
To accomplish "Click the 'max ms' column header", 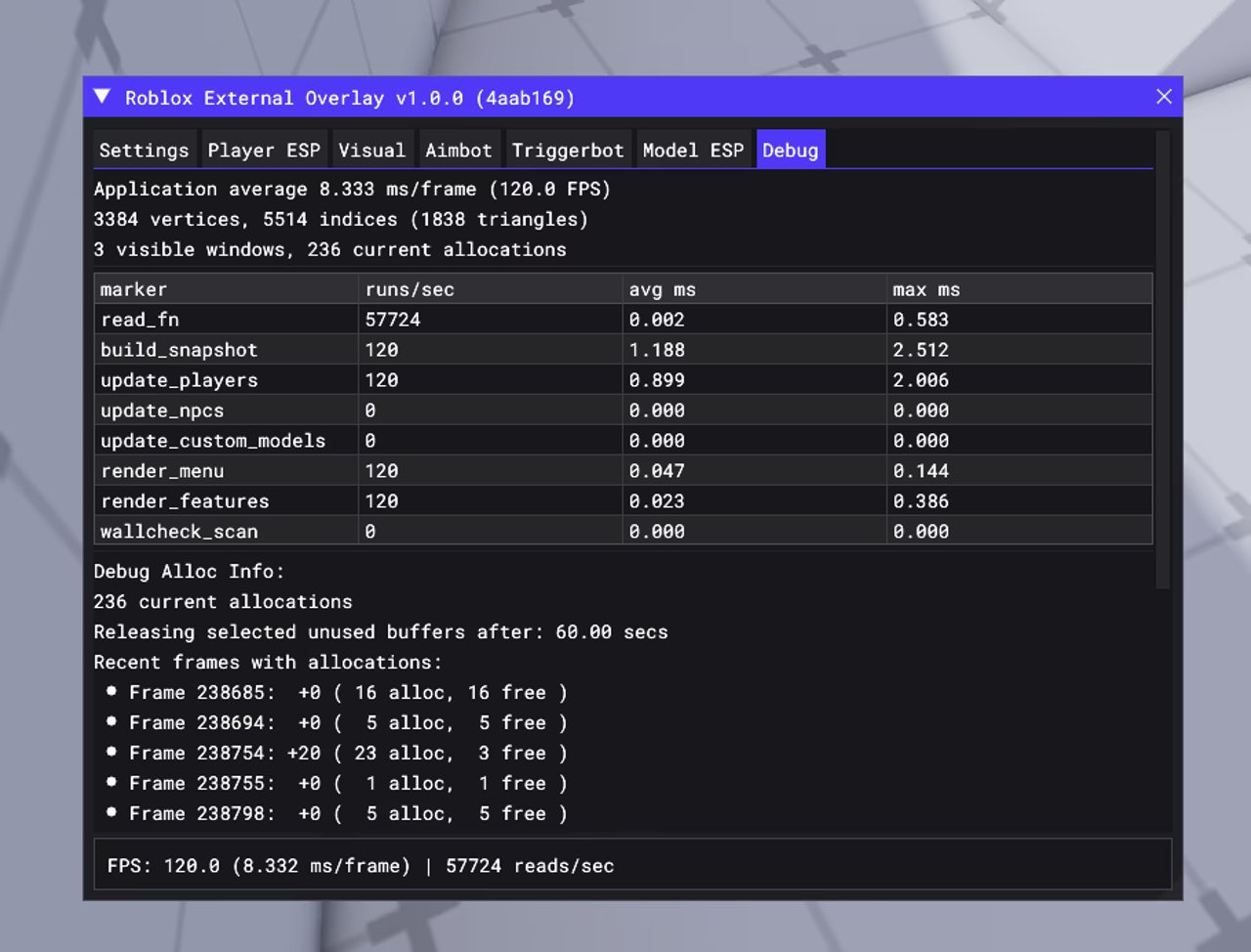I will pyautogui.click(x=1018, y=289).
